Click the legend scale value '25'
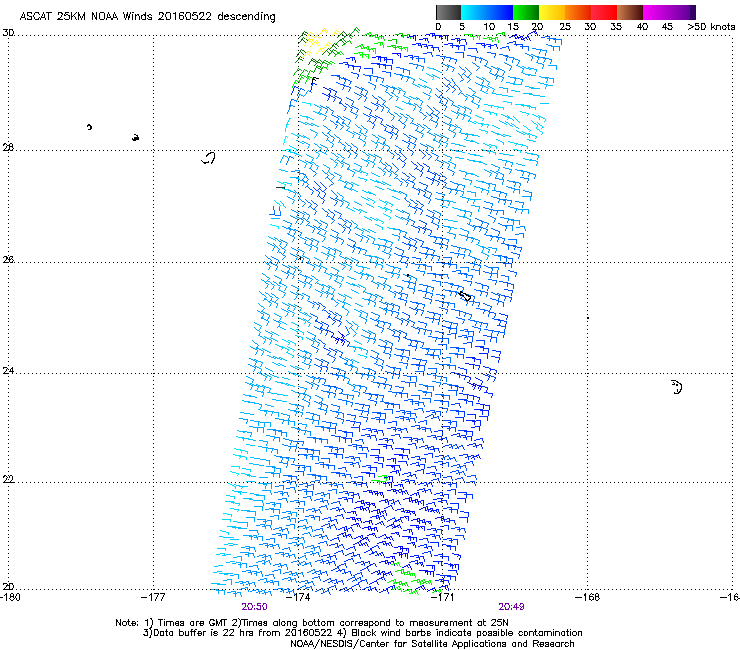 pyautogui.click(x=564, y=27)
